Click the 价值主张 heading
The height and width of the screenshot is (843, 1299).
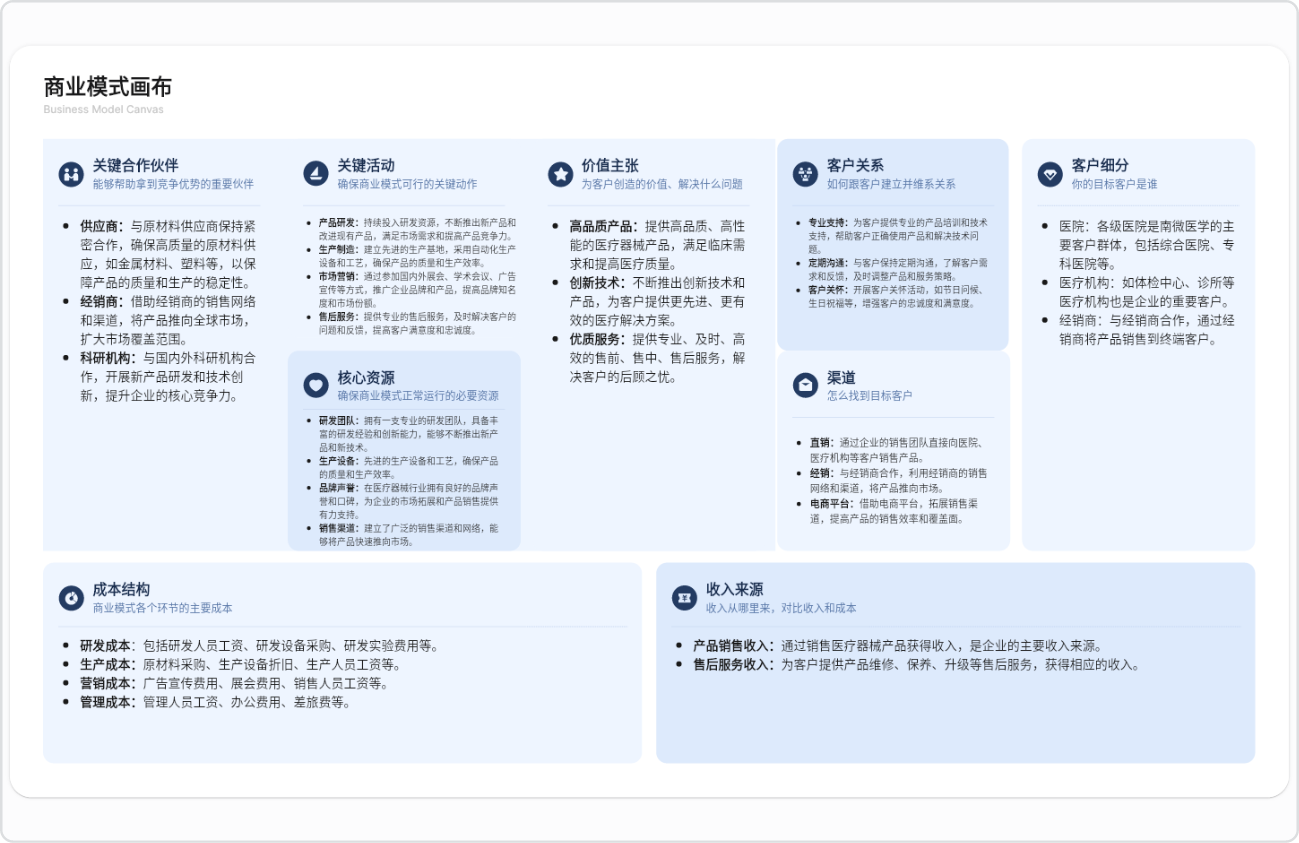(x=610, y=165)
